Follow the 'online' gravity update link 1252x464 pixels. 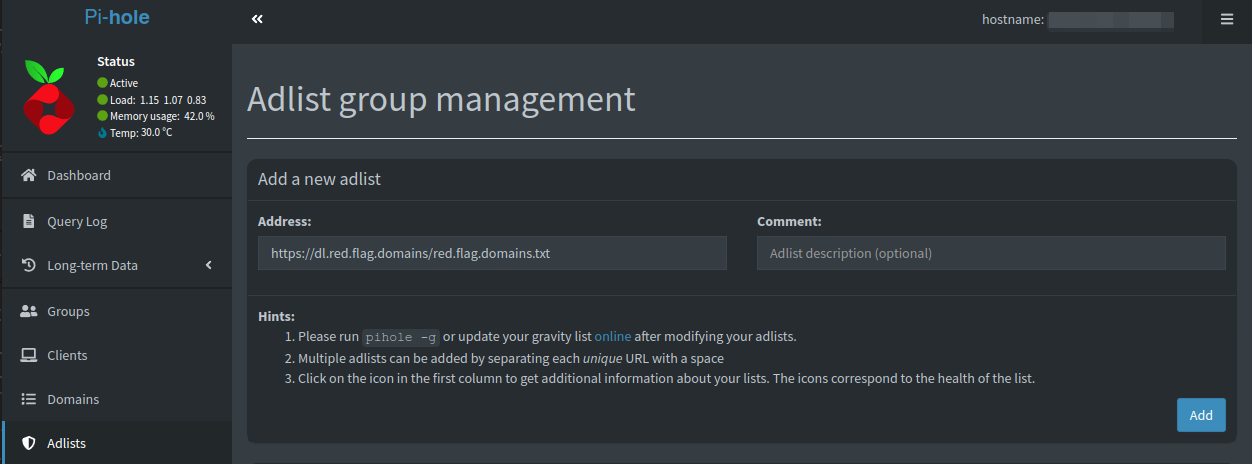tap(613, 336)
